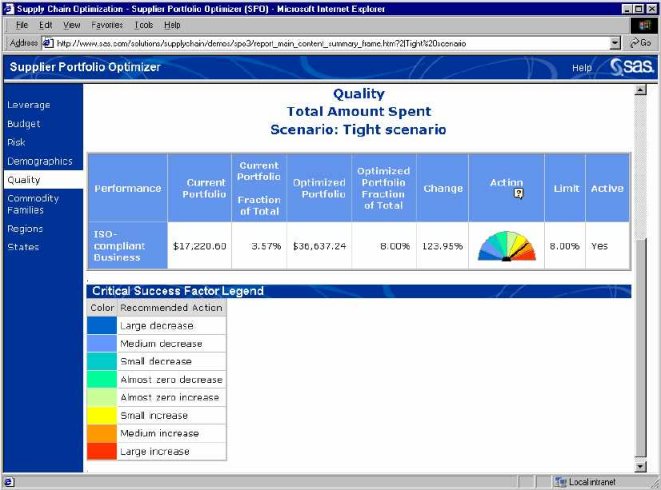Viewport: 661px width, 490px height.
Task: Open the Leverage section
Action: [29, 105]
